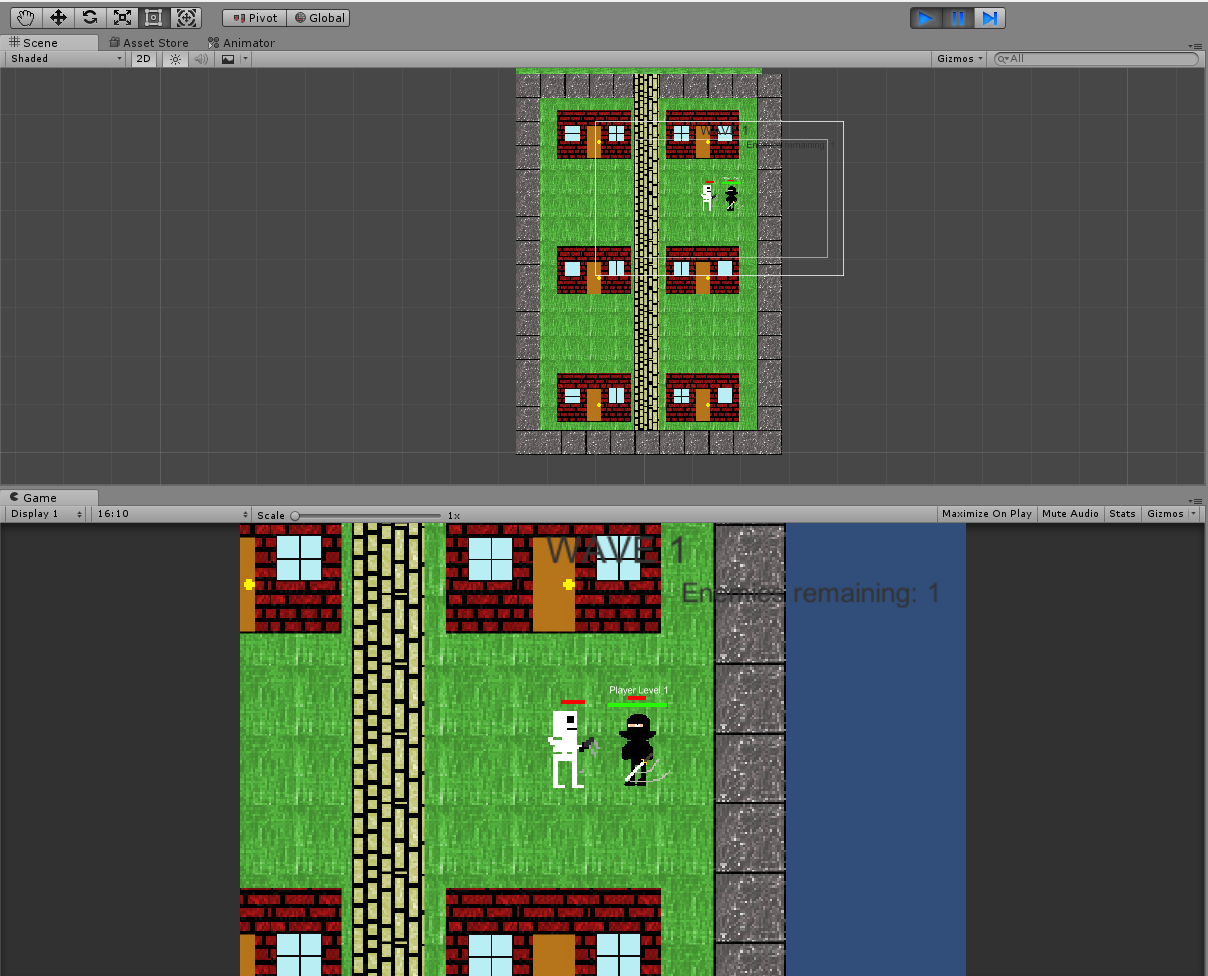The width and height of the screenshot is (1208, 976).
Task: Show game Stats overlay
Action: [x=1121, y=513]
